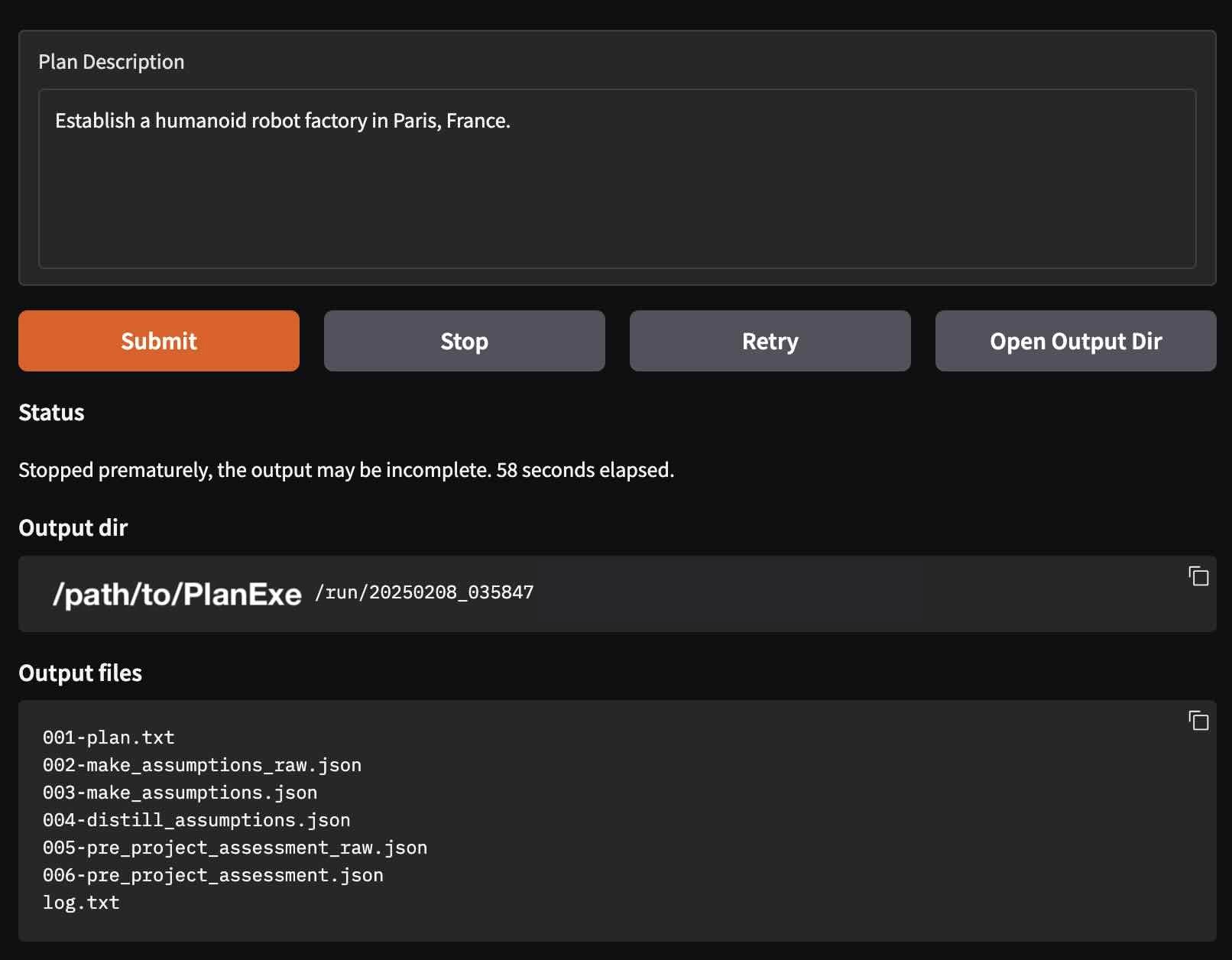1232x960 pixels.
Task: Open the log.txt file entry
Action: pyautogui.click(x=81, y=902)
